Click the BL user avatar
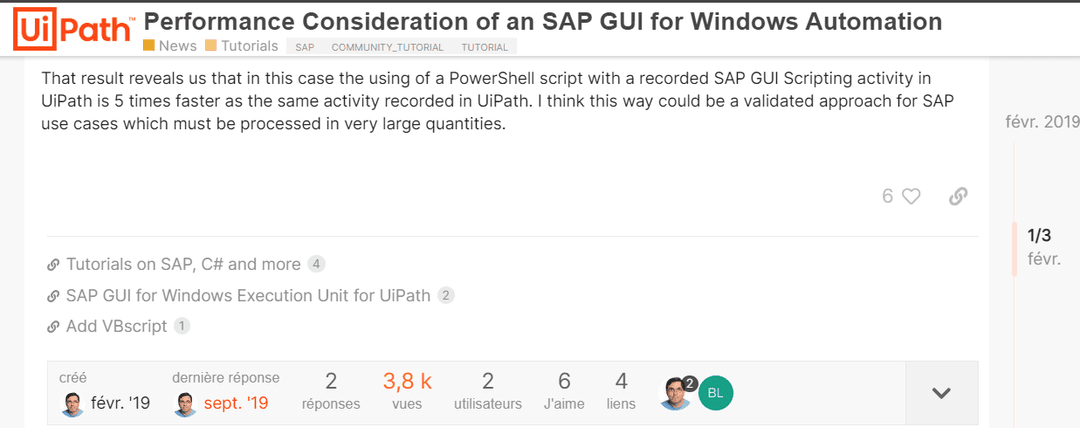Screen dimensions: 1080x428 [715, 393]
